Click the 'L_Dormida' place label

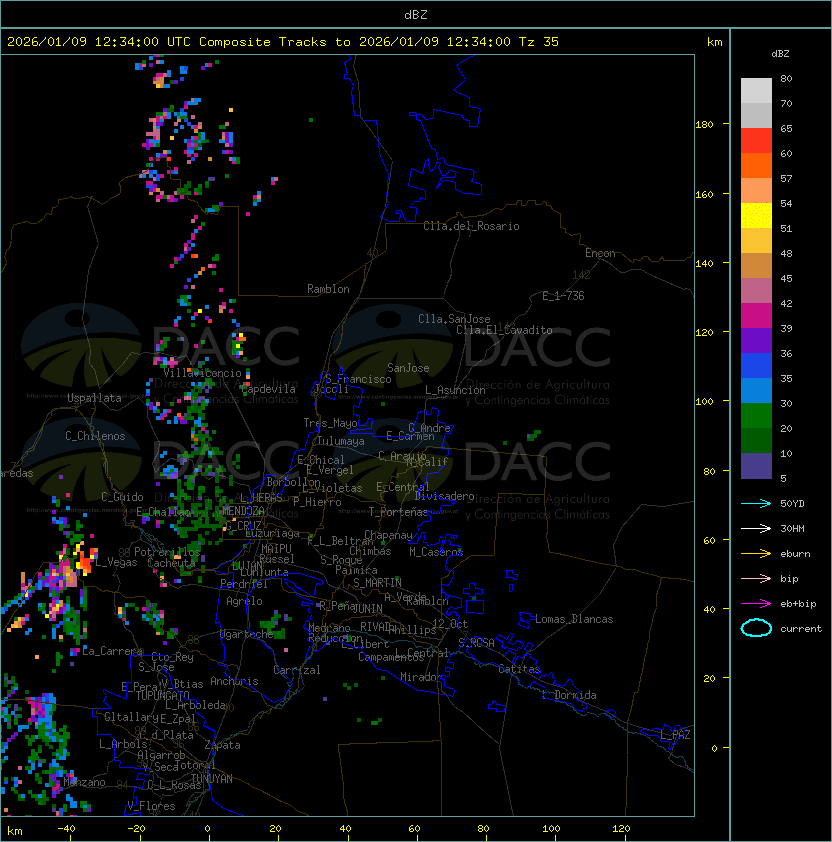pos(569,695)
